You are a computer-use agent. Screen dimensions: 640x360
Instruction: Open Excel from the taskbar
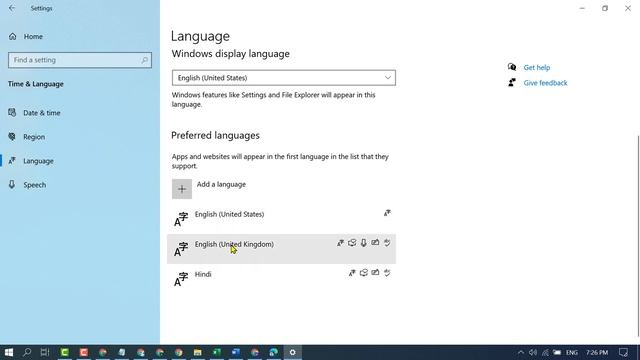[217, 352]
